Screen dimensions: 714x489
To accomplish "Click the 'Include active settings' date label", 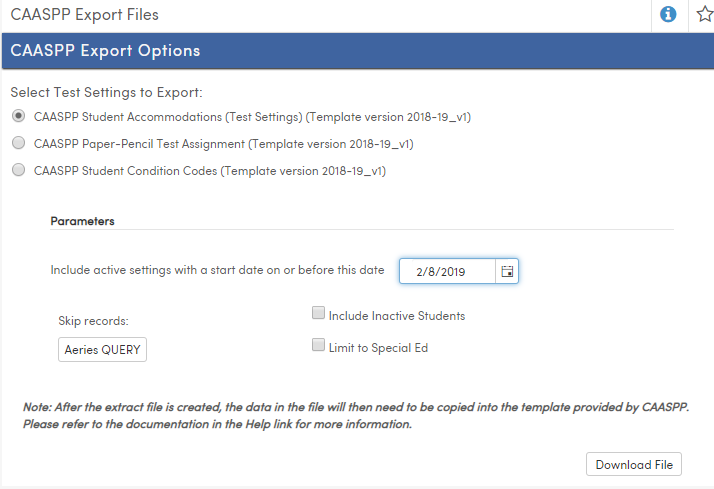I will 217,270.
